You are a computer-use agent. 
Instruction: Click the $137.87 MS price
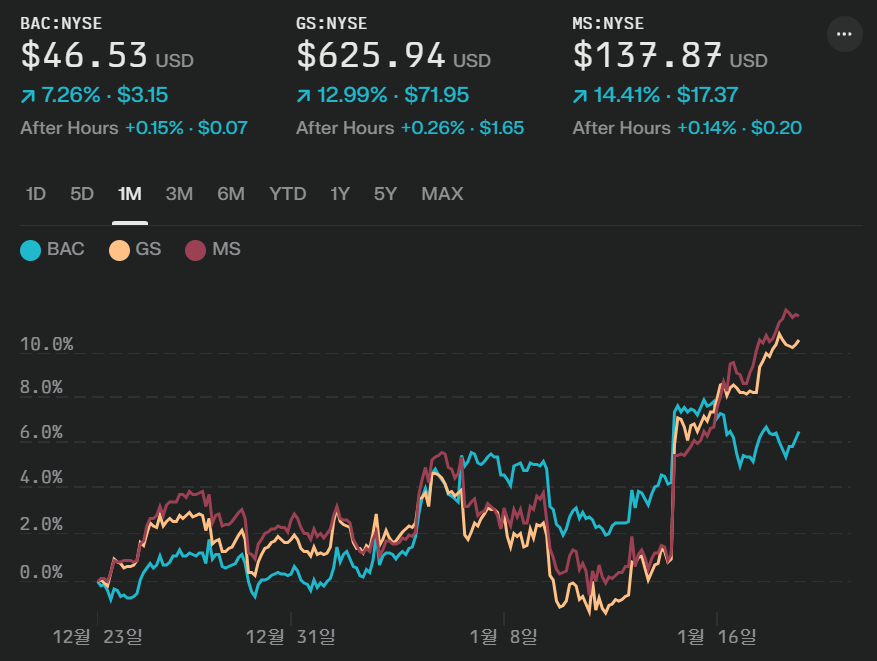click(x=647, y=55)
